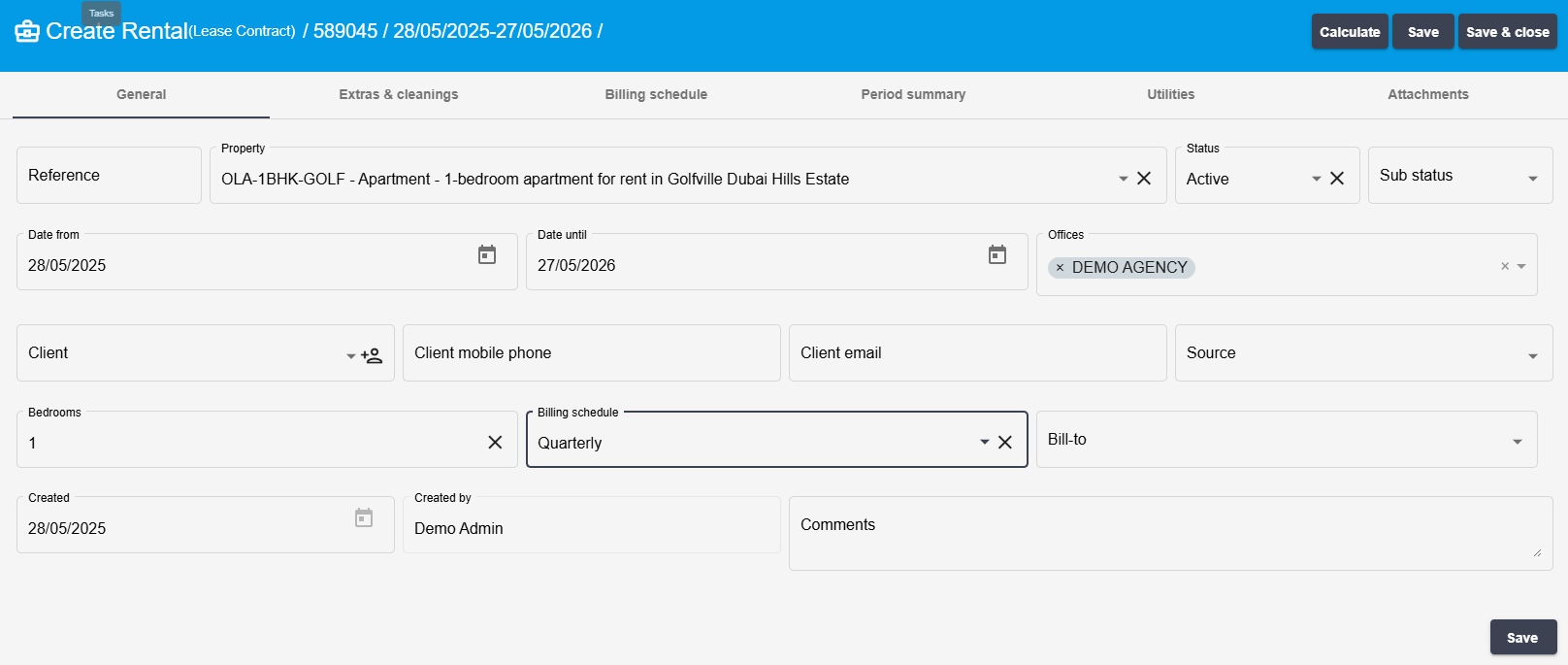
Task: Click into the Comments text area
Action: pyautogui.click(x=1171, y=533)
